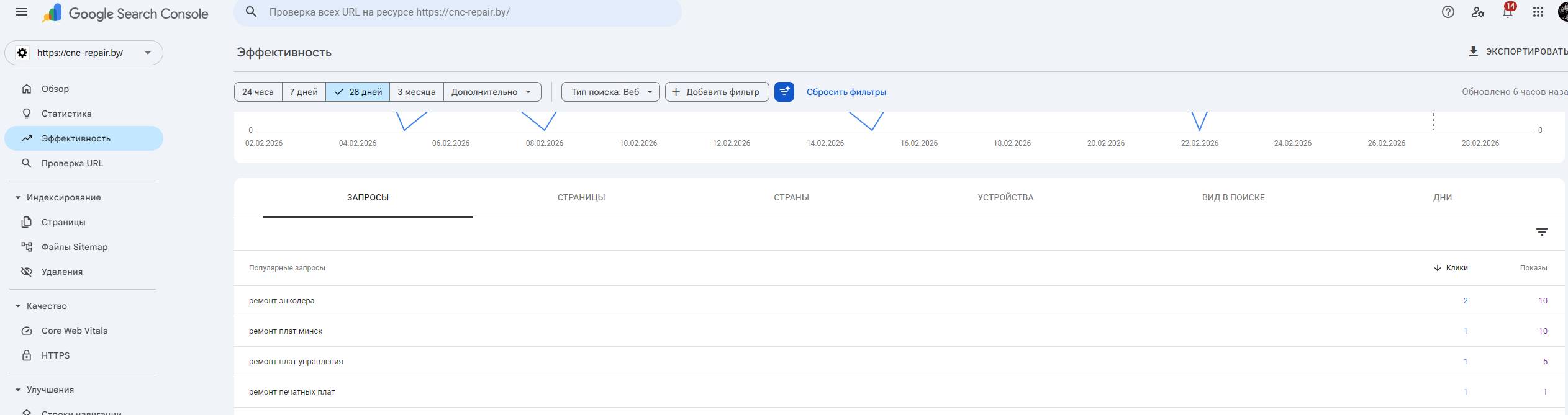
Task: Open the Тип поиска: Веб dropdown
Action: click(x=610, y=92)
